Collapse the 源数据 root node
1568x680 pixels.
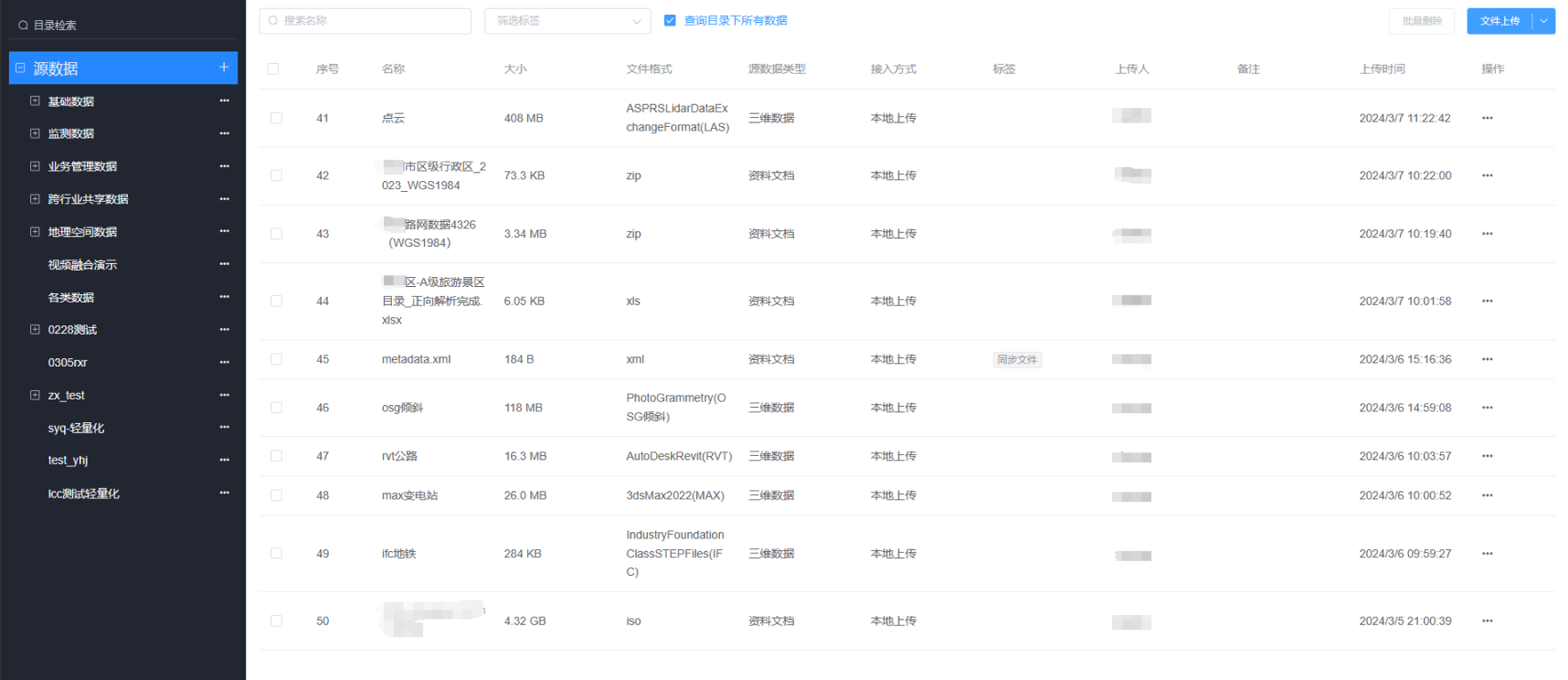coord(20,69)
